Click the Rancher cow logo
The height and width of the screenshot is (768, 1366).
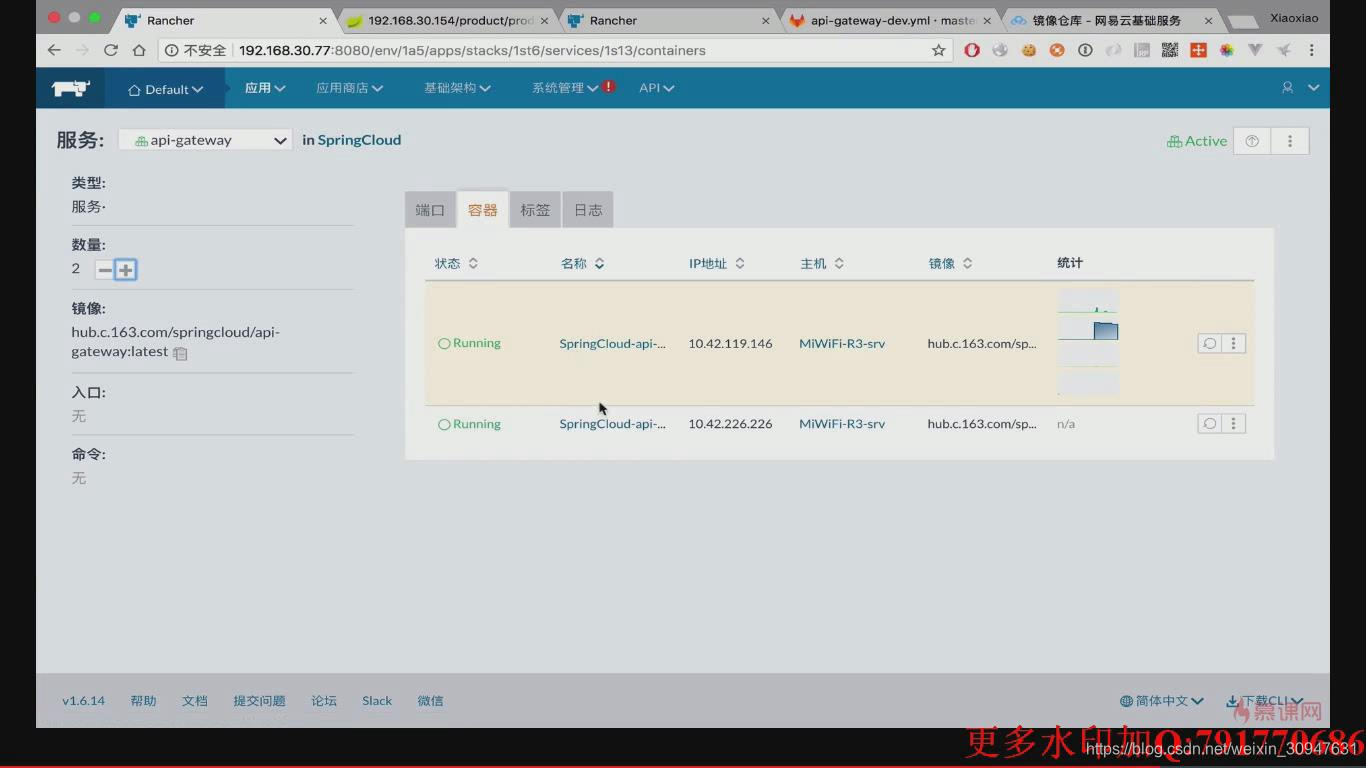click(x=71, y=88)
